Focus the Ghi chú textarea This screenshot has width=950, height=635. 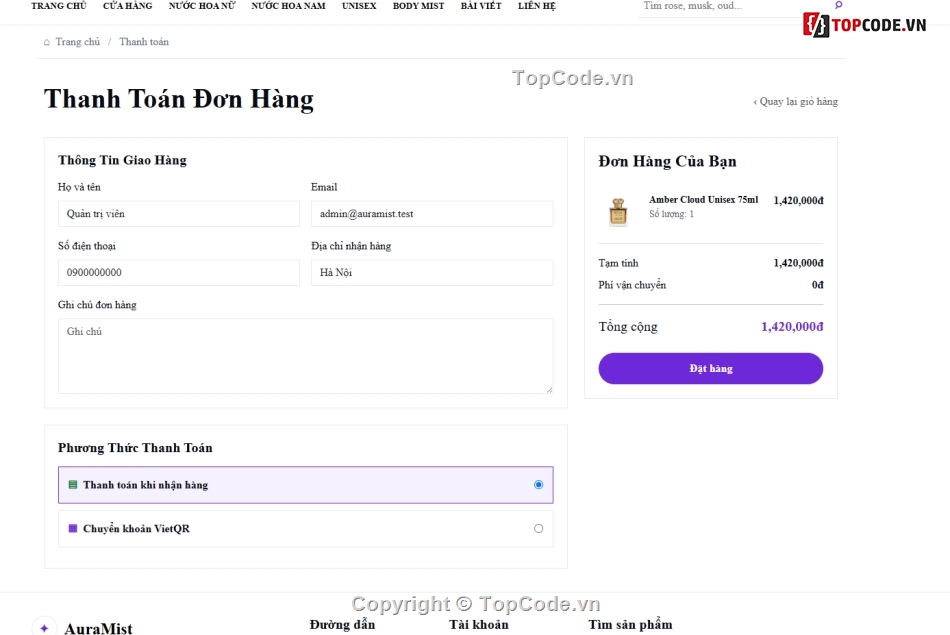point(305,356)
